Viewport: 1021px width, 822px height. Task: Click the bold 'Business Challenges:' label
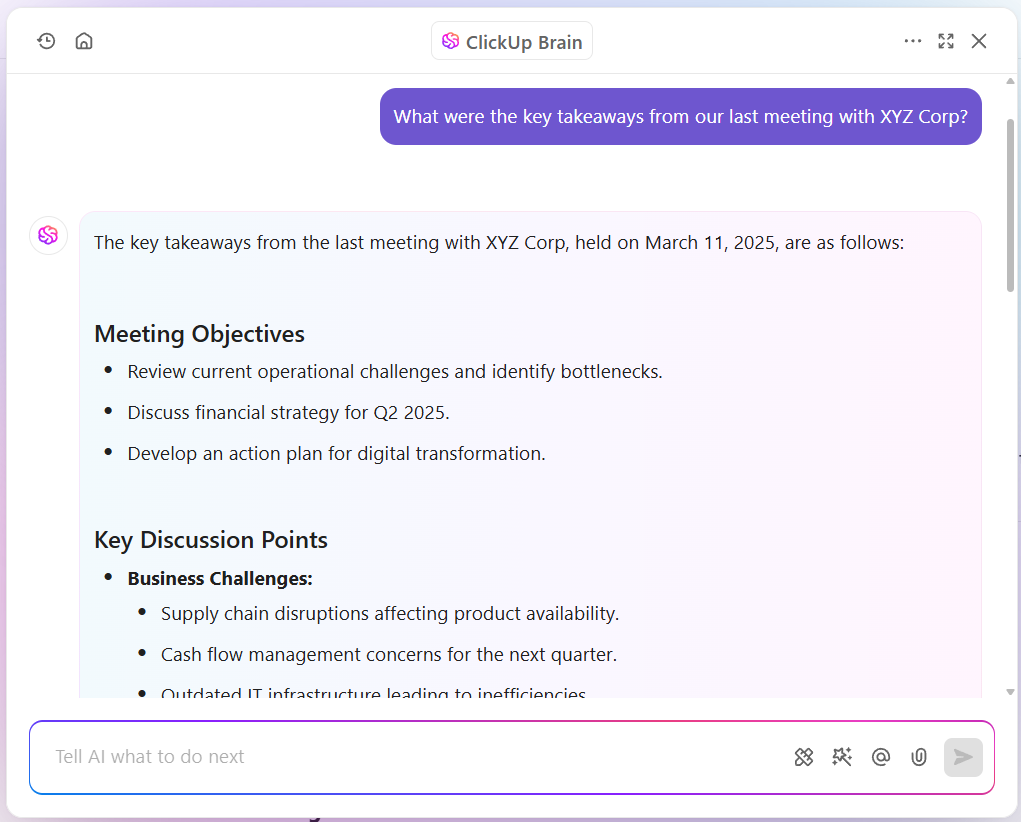pos(220,579)
